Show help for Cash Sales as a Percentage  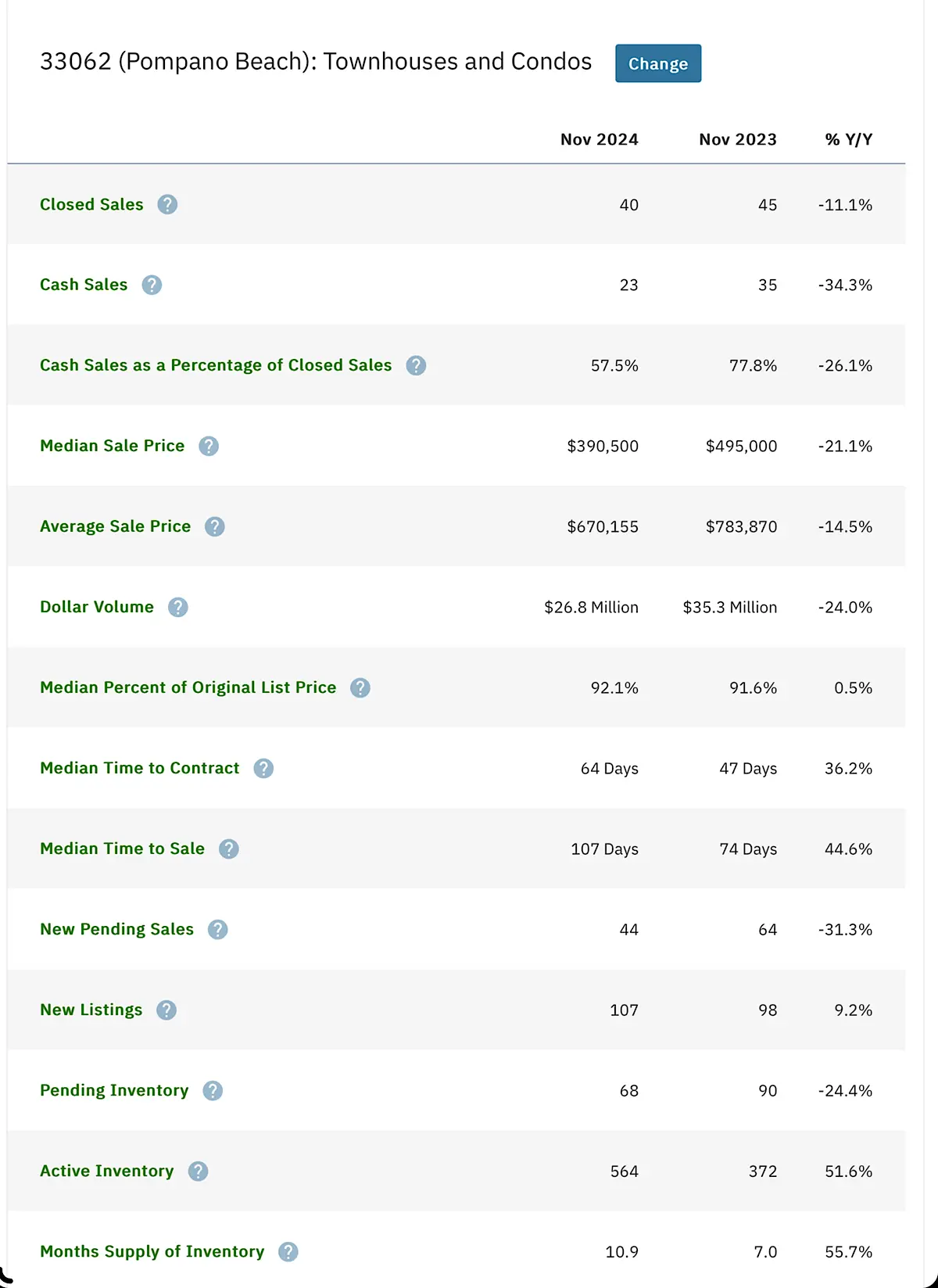[416, 365]
